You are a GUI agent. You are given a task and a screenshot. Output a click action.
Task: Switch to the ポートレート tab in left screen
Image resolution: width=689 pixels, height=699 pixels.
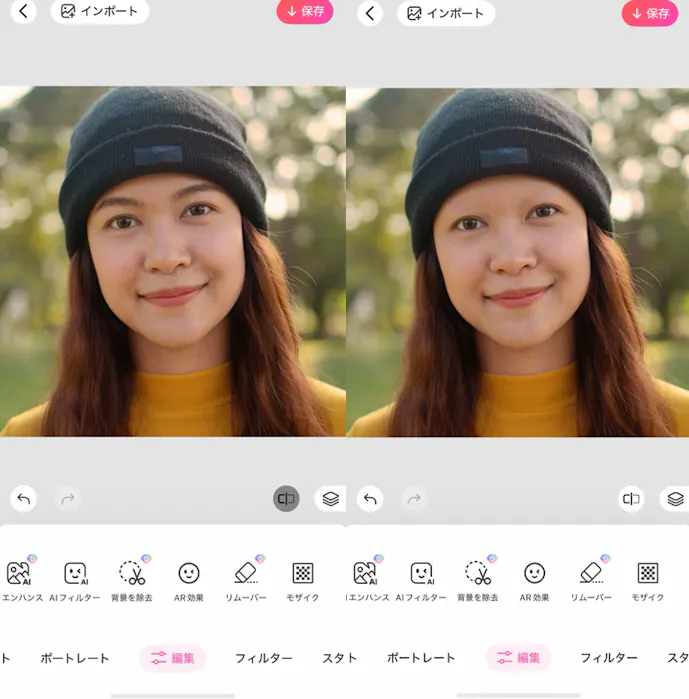tap(74, 658)
